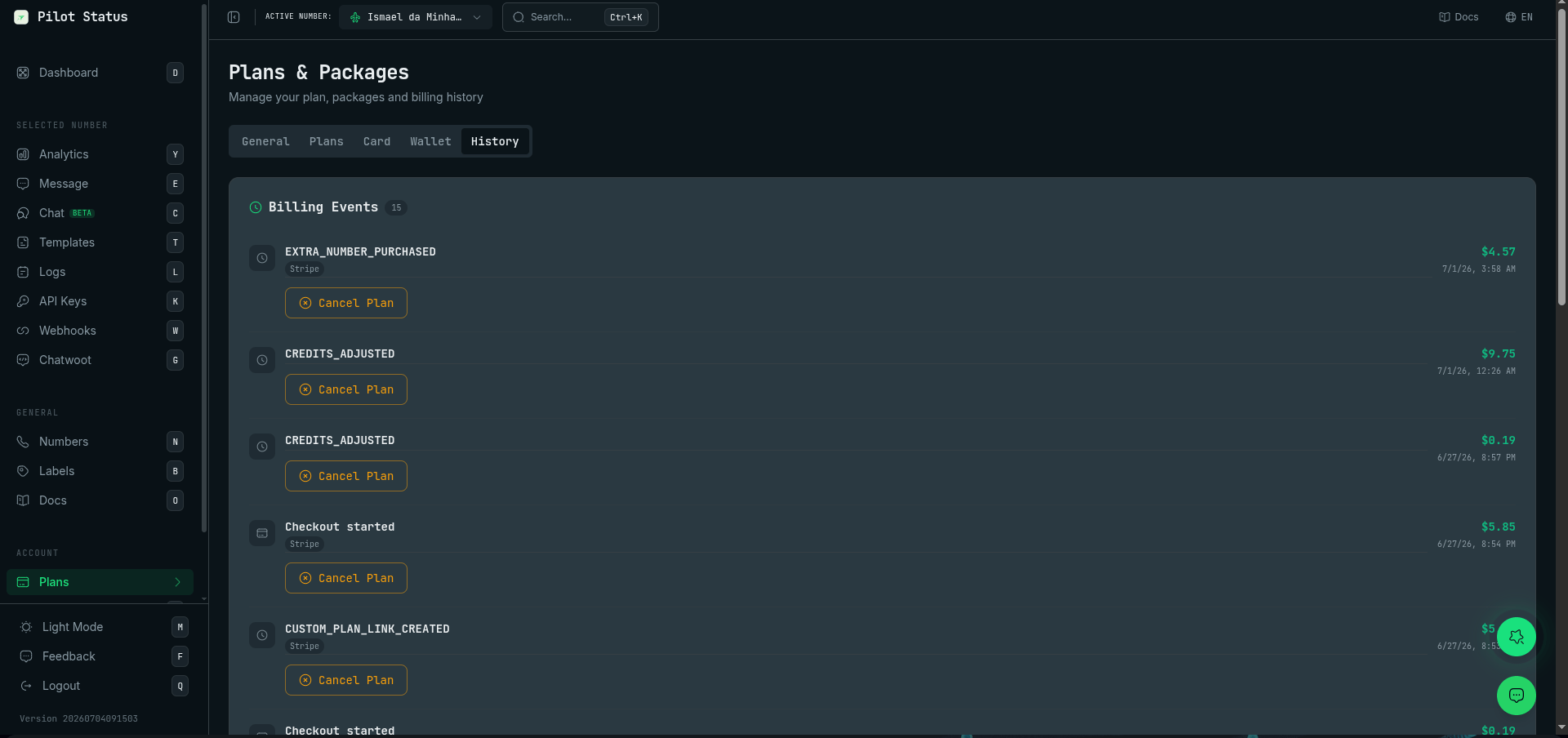
Task: Click the date 6/27/26, 8:57 PM
Action: (1476, 457)
